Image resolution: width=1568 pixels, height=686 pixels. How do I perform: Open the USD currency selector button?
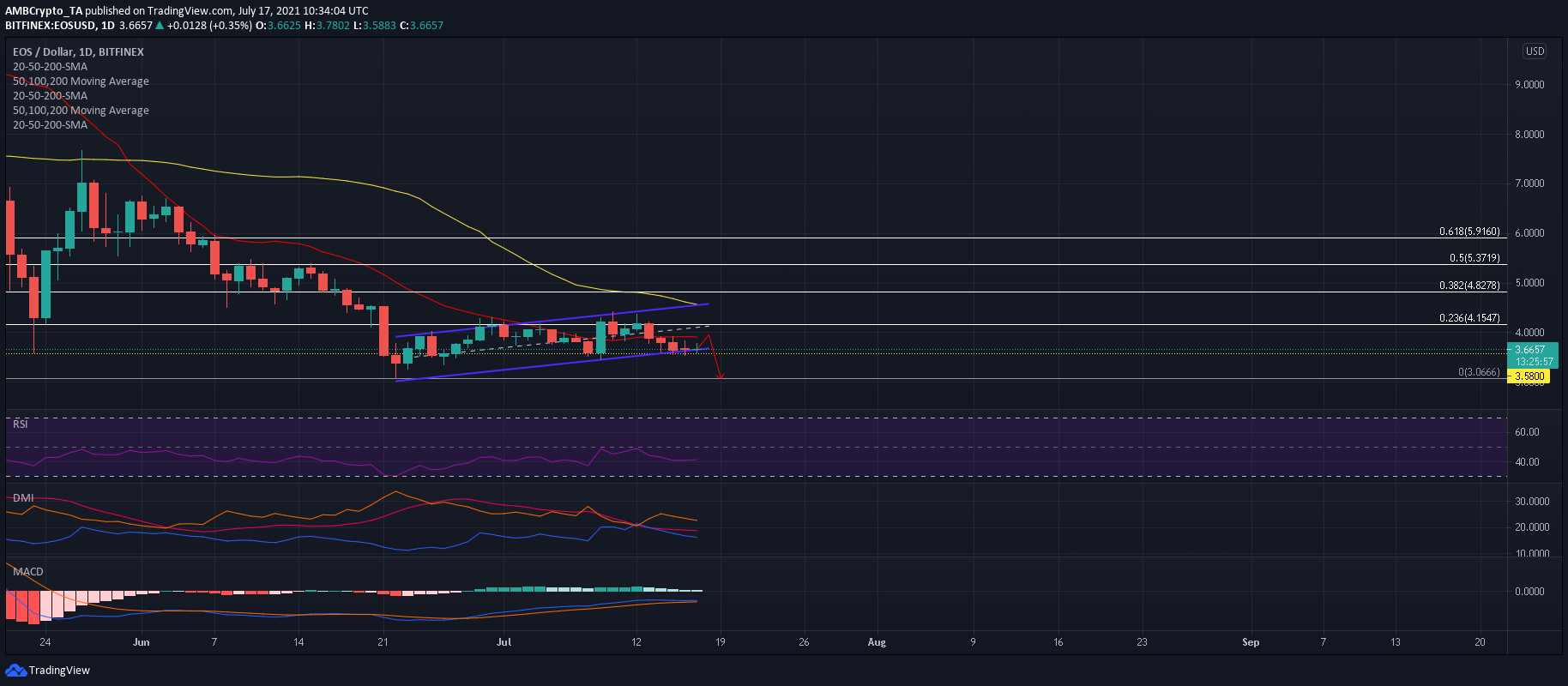pyautogui.click(x=1535, y=51)
